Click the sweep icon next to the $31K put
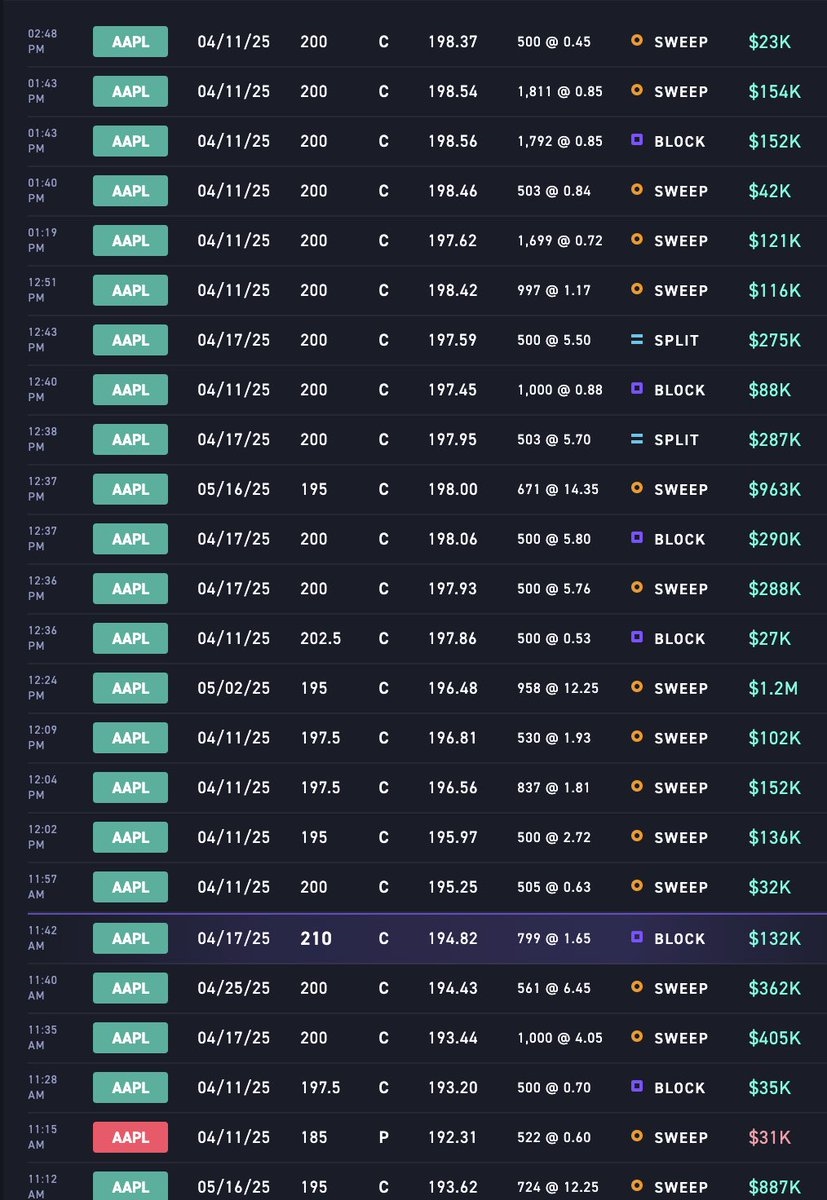827x1200 pixels. 636,1137
